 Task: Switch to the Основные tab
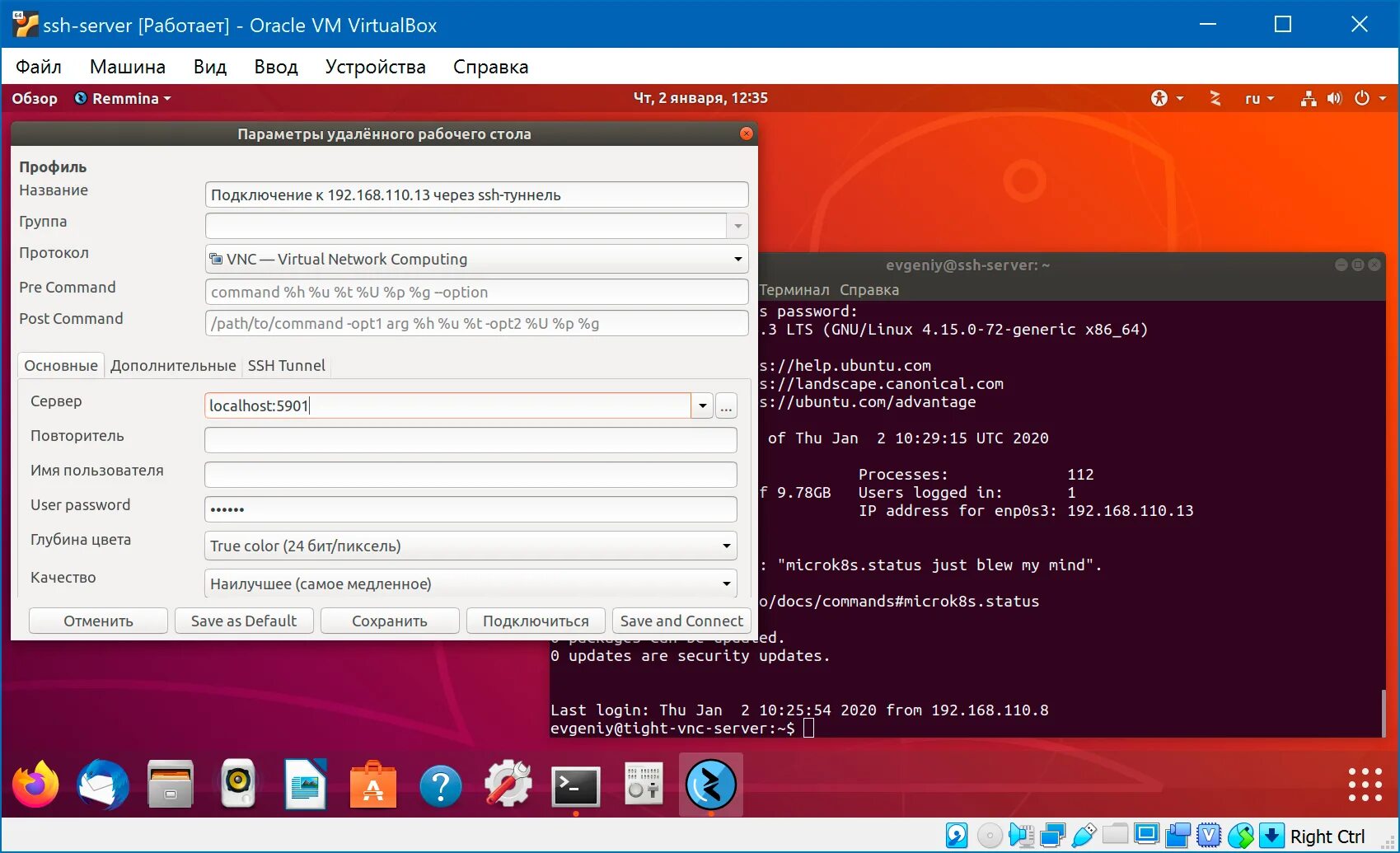[61, 365]
